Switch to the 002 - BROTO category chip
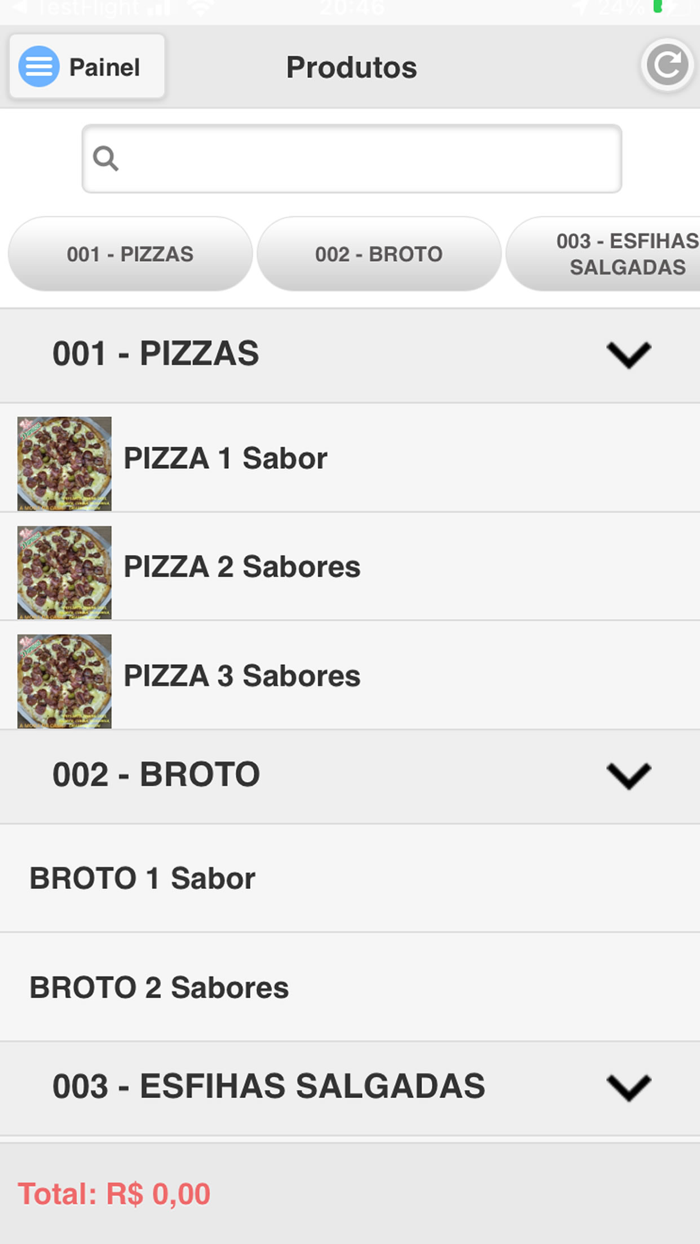Screen dimensions: 700x1244 pos(378,254)
